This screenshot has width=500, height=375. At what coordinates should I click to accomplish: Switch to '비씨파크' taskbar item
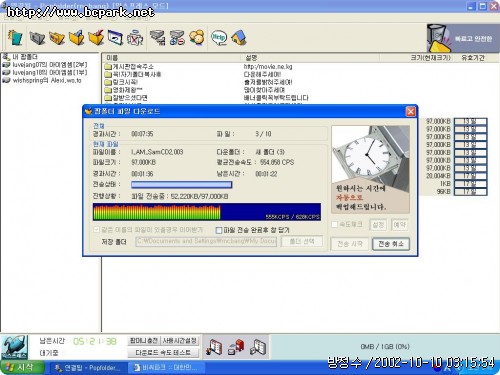[x=166, y=368]
